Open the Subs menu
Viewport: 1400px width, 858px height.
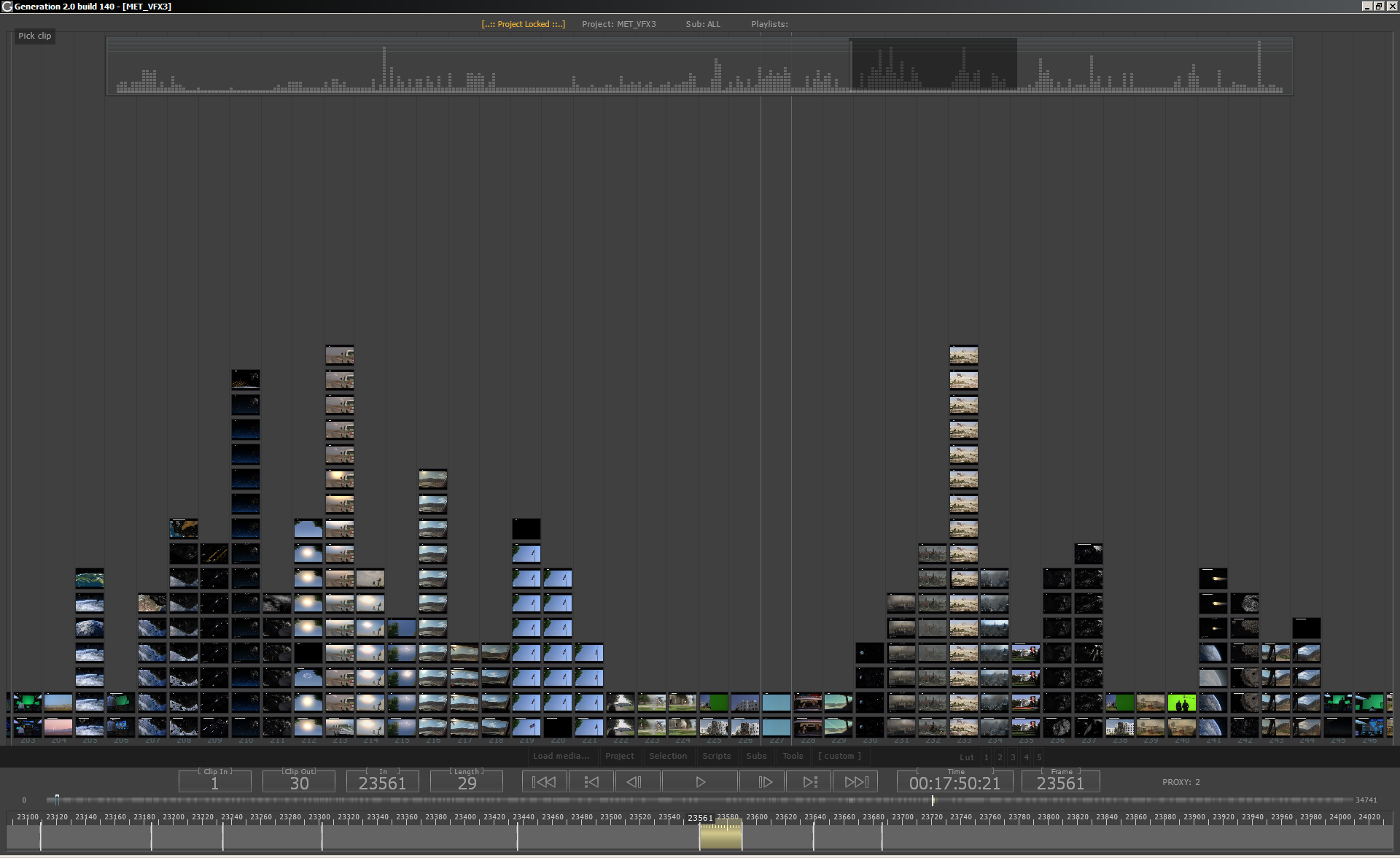click(x=756, y=756)
